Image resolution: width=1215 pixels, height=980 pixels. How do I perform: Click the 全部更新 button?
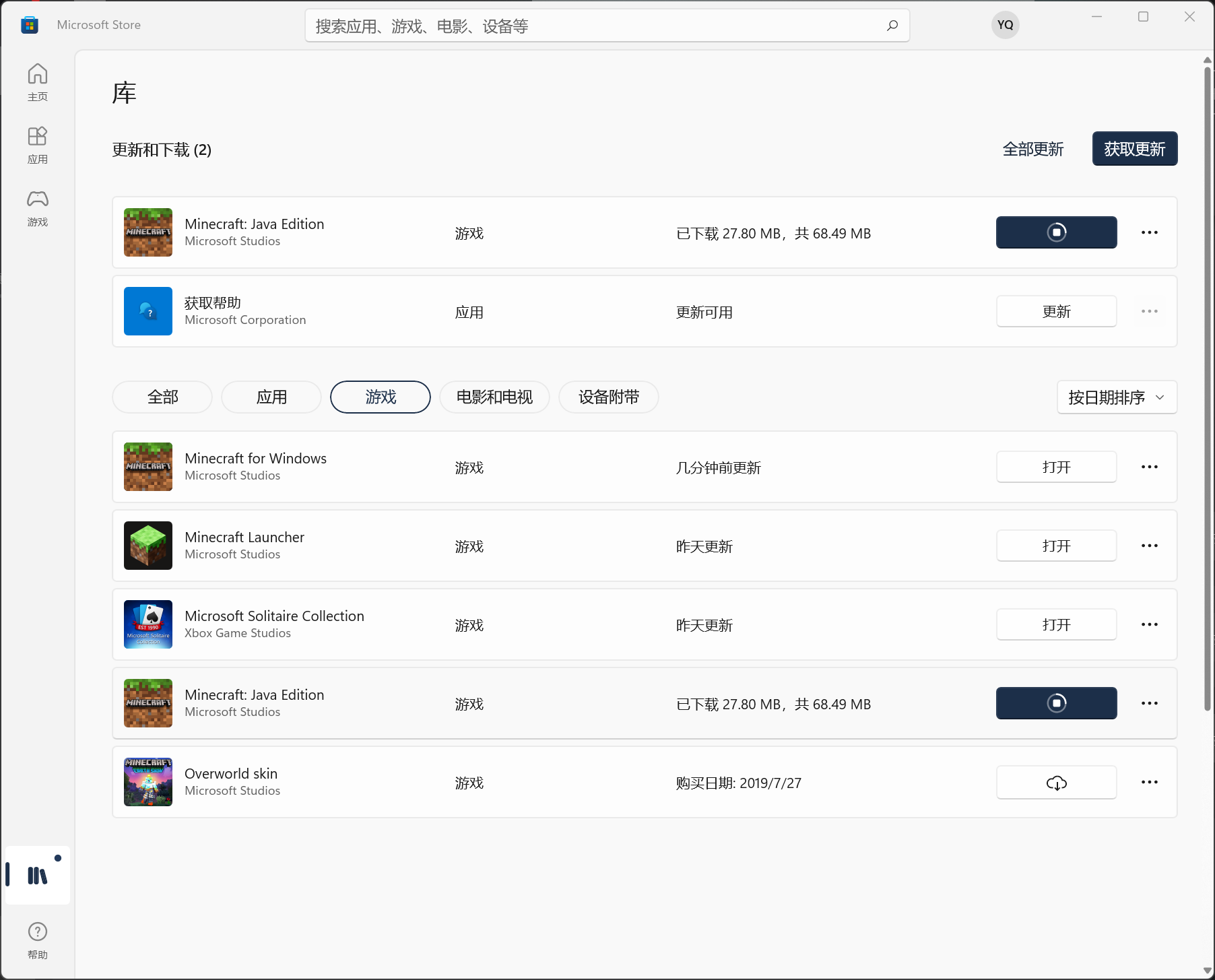pos(1033,149)
